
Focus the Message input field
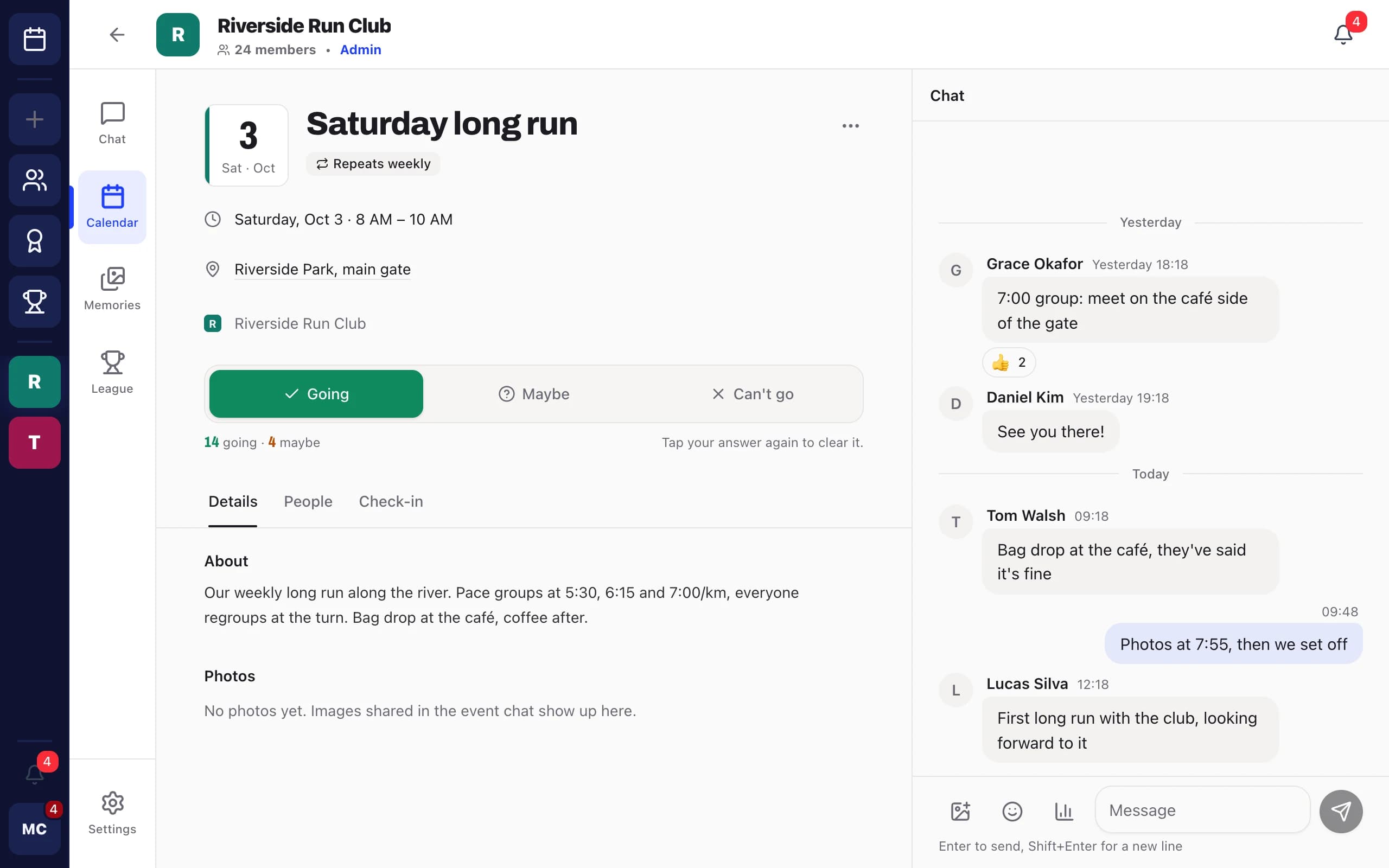click(x=1202, y=810)
